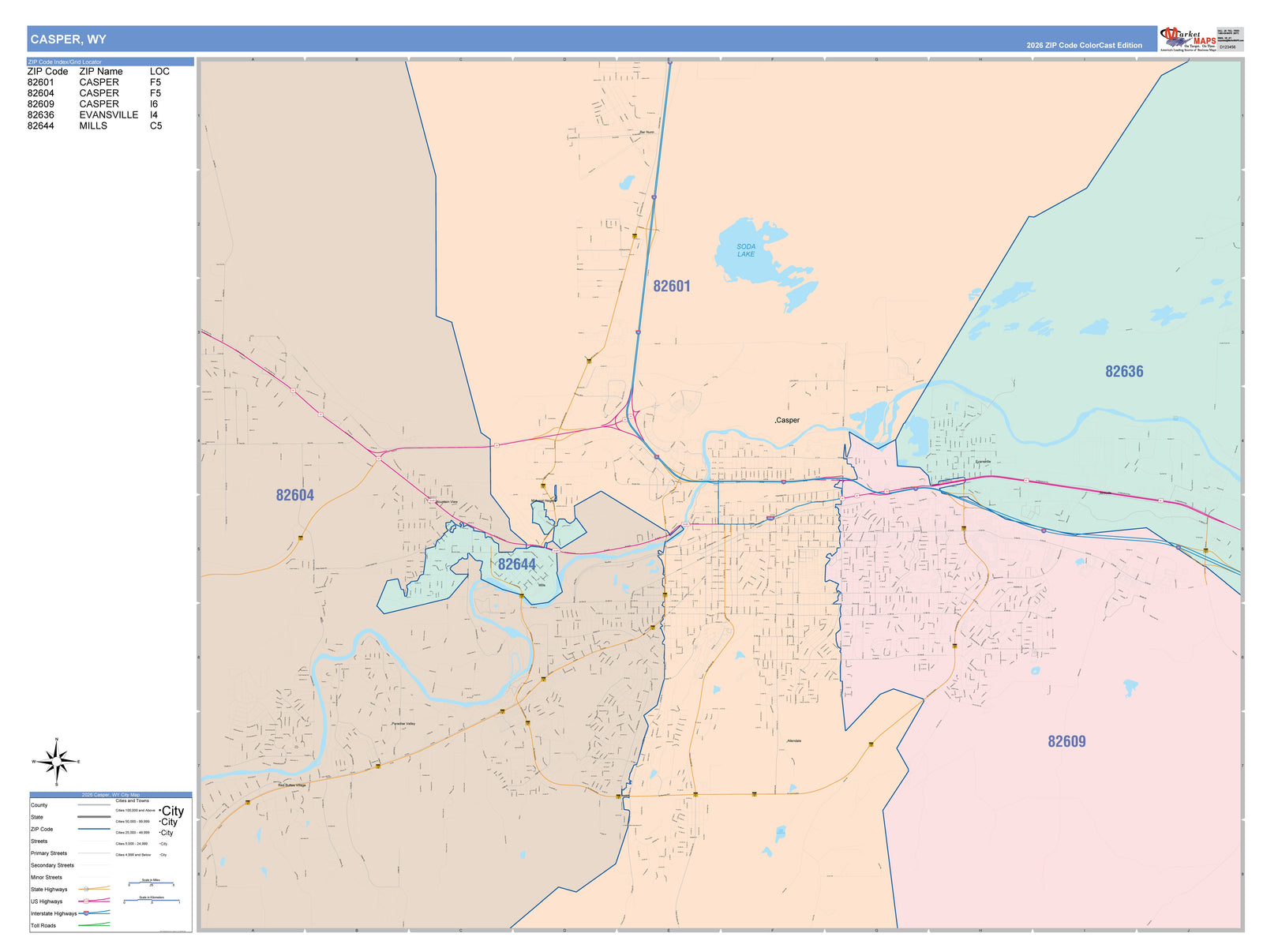Screen dimensions: 1263x952
Task: Click the 2026 ZIP Code ColorCast Edition text
Action: tap(1084, 45)
